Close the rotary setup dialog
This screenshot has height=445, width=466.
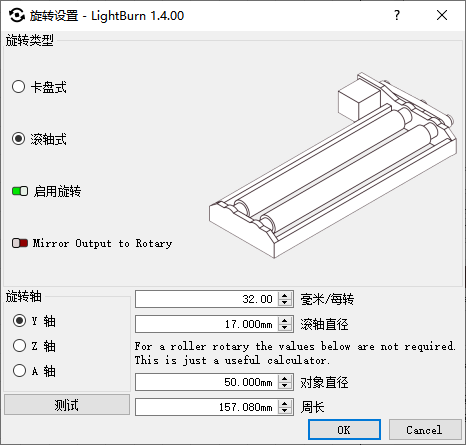pos(442,15)
